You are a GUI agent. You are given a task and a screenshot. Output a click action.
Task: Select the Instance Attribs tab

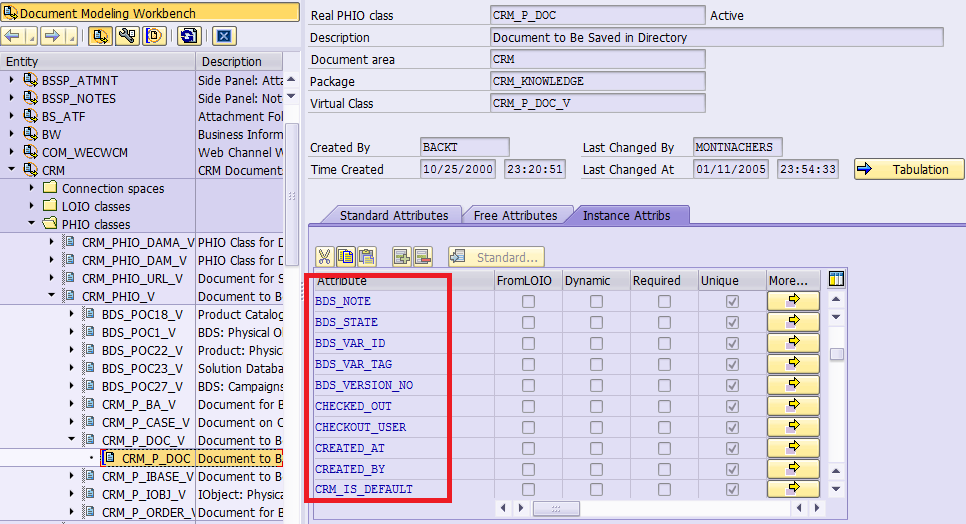coord(627,216)
